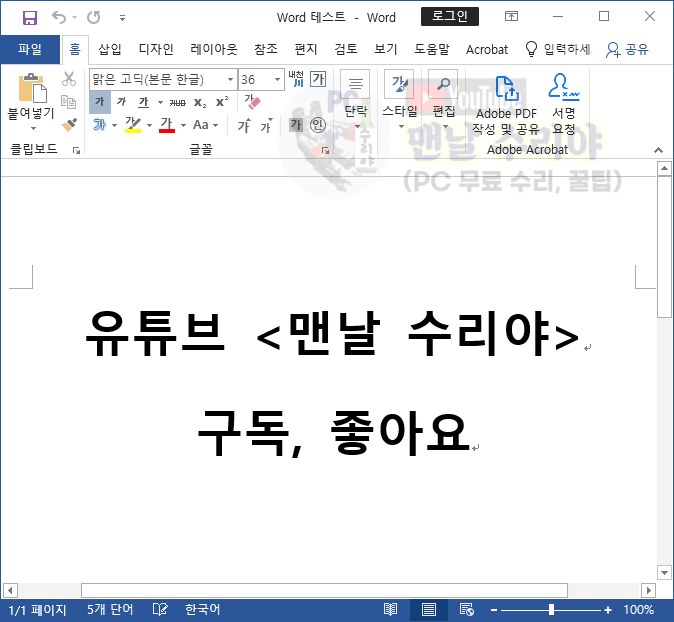
Task: Open the 글꼴 dialog launcher
Action: point(325,150)
